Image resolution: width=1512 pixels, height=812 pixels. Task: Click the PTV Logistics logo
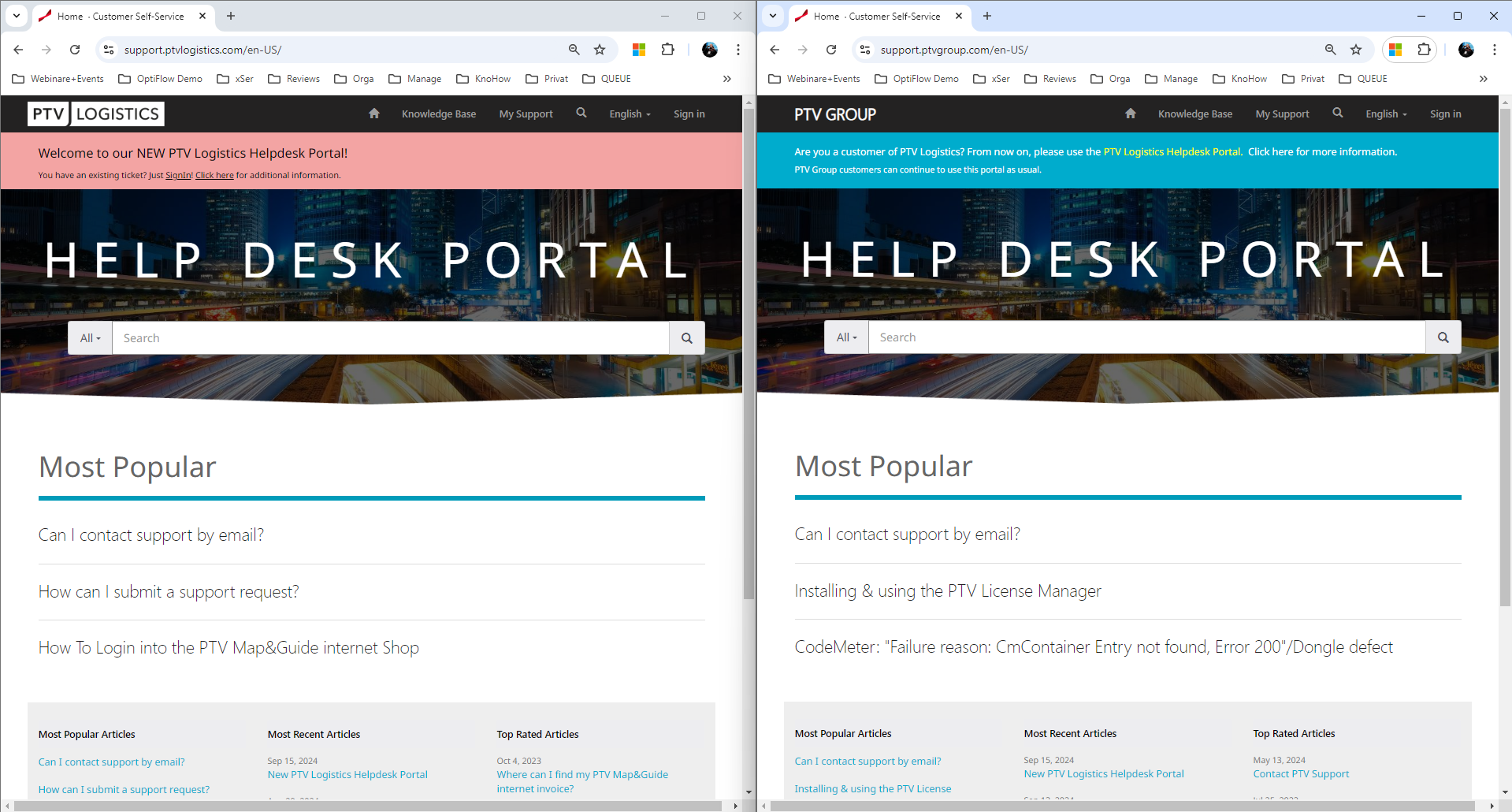click(x=96, y=114)
